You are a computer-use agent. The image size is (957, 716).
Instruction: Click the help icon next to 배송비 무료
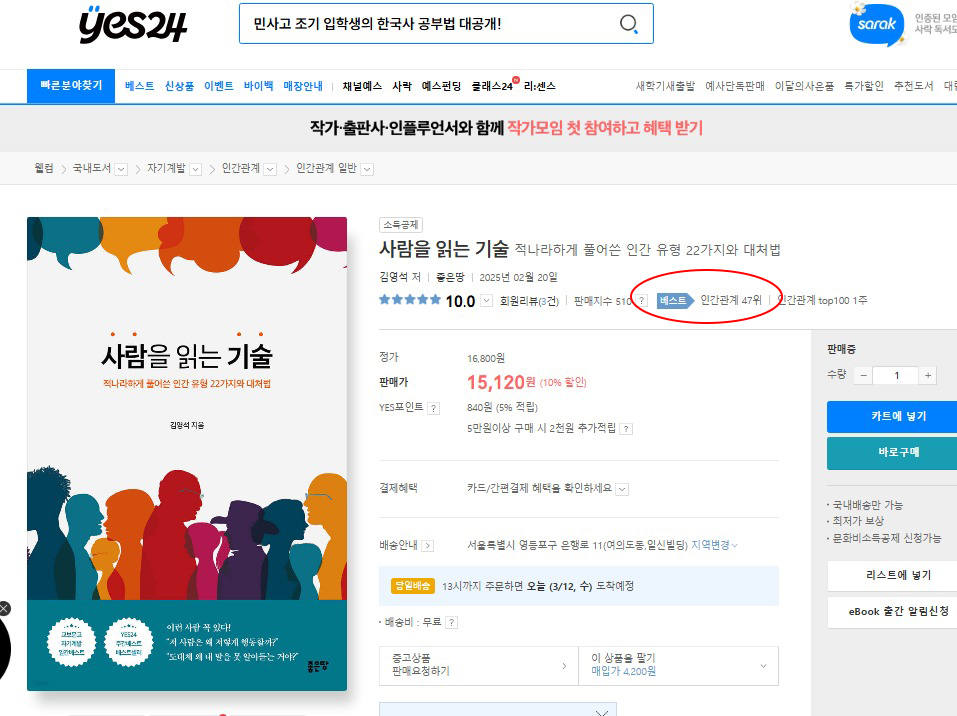coord(451,623)
